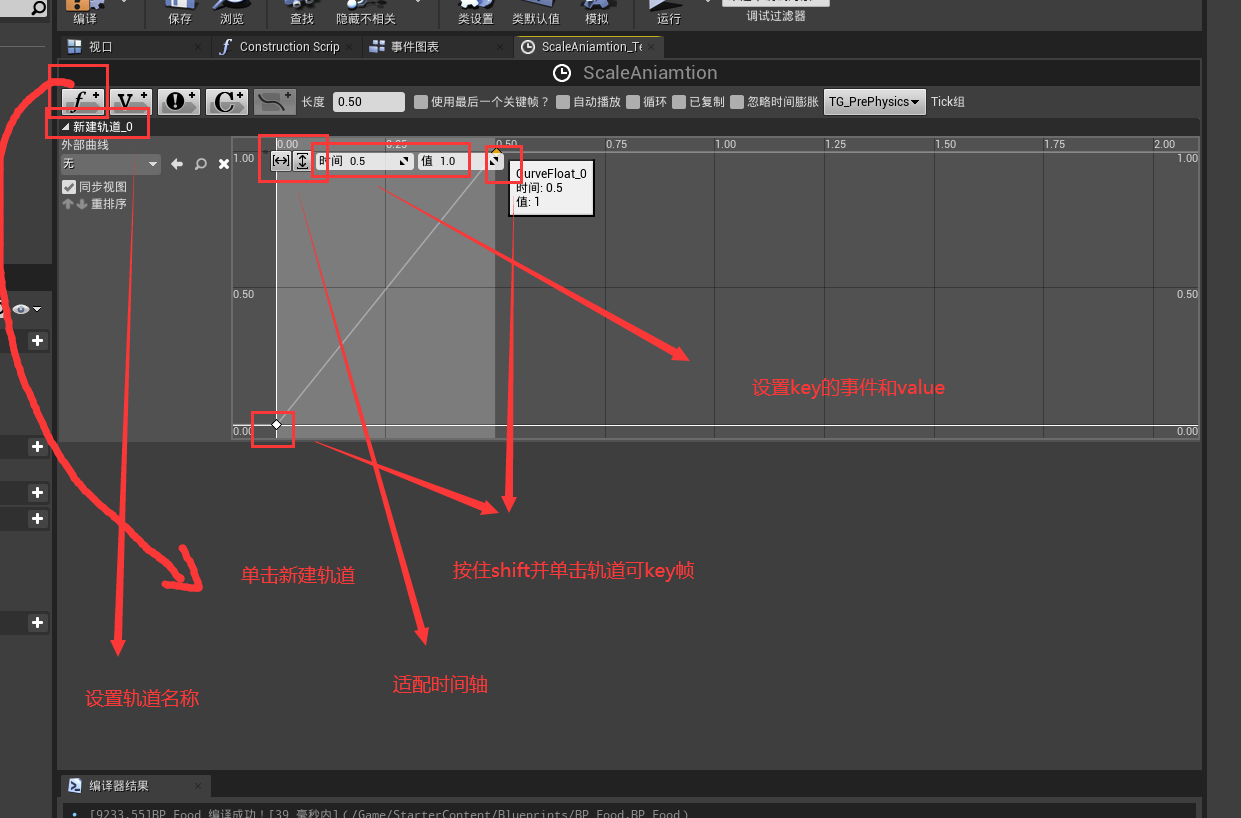Open the TG_PrePhysics tick group dropdown
Viewport: 1241px width, 818px height.
[x=874, y=102]
